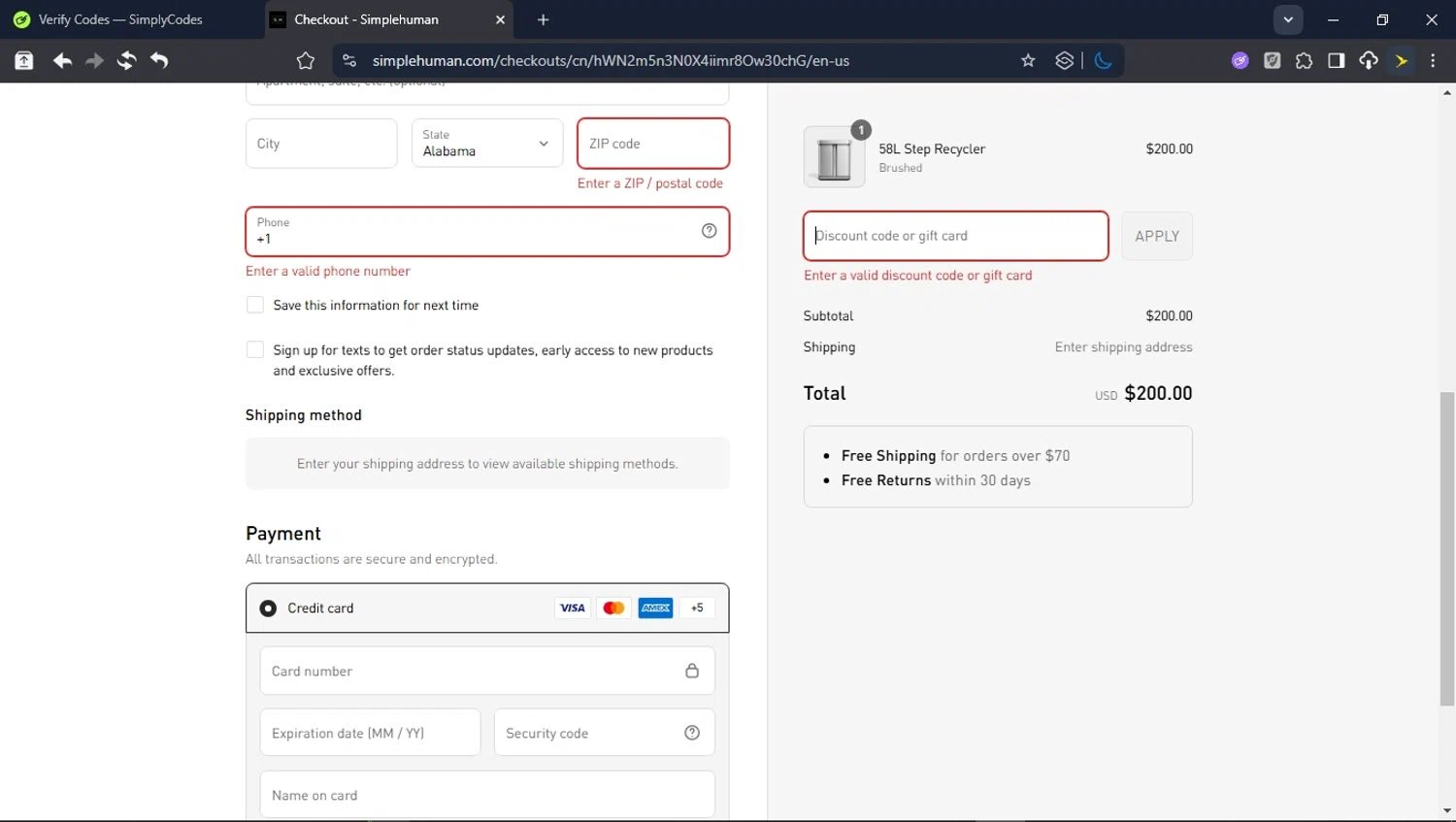Viewport: 1456px width, 822px height.
Task: Open the browser side panel icon
Action: tap(1336, 60)
